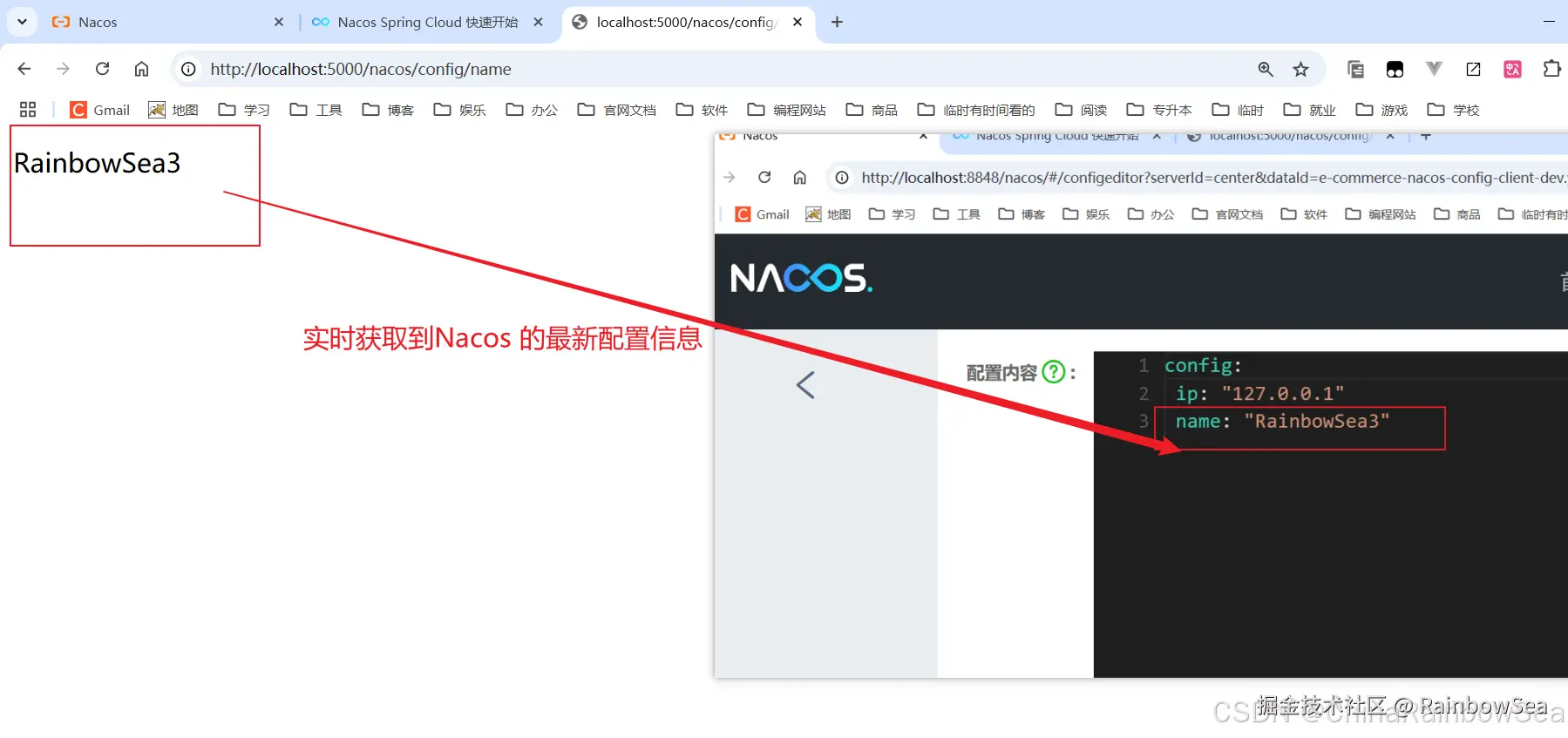Open the 临时有时间看的 bookmark folder

click(976, 110)
